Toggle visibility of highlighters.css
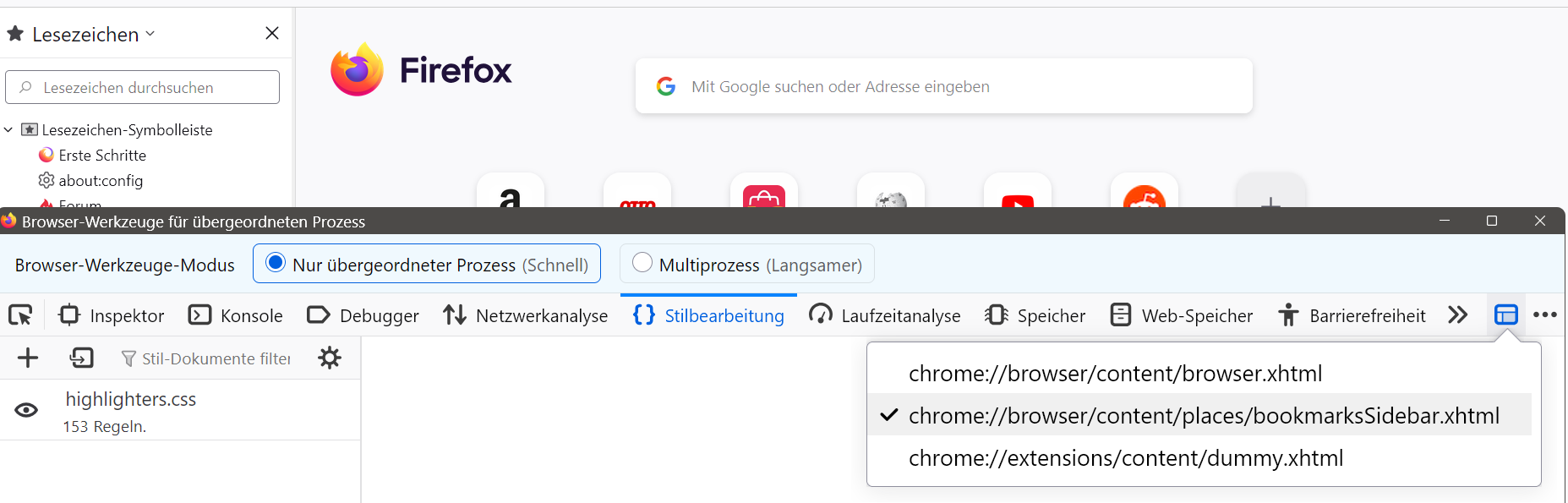This screenshot has height=503, width=1568. tap(26, 411)
